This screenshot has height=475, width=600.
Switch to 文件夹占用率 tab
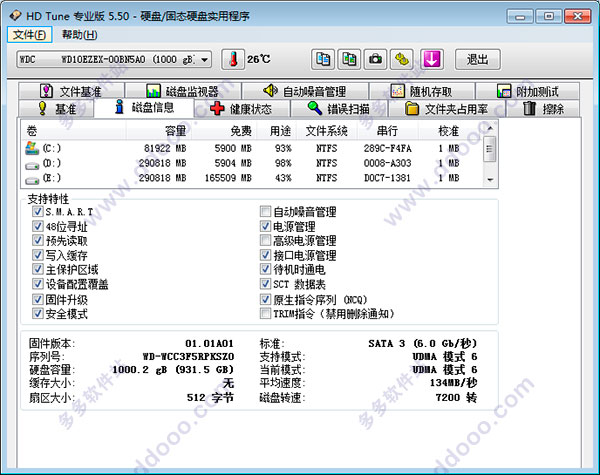(x=447, y=109)
